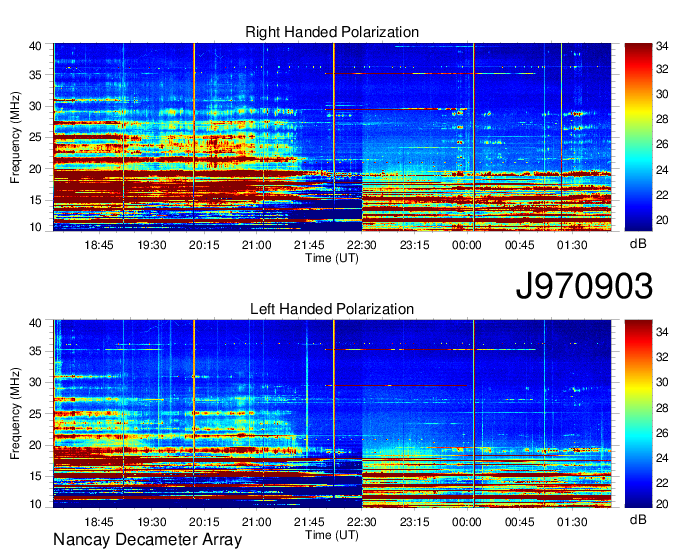Image resolution: width=680 pixels, height=552 pixels.
Task: Click the 25 frequency tick on the top plot
Action: click(35, 137)
